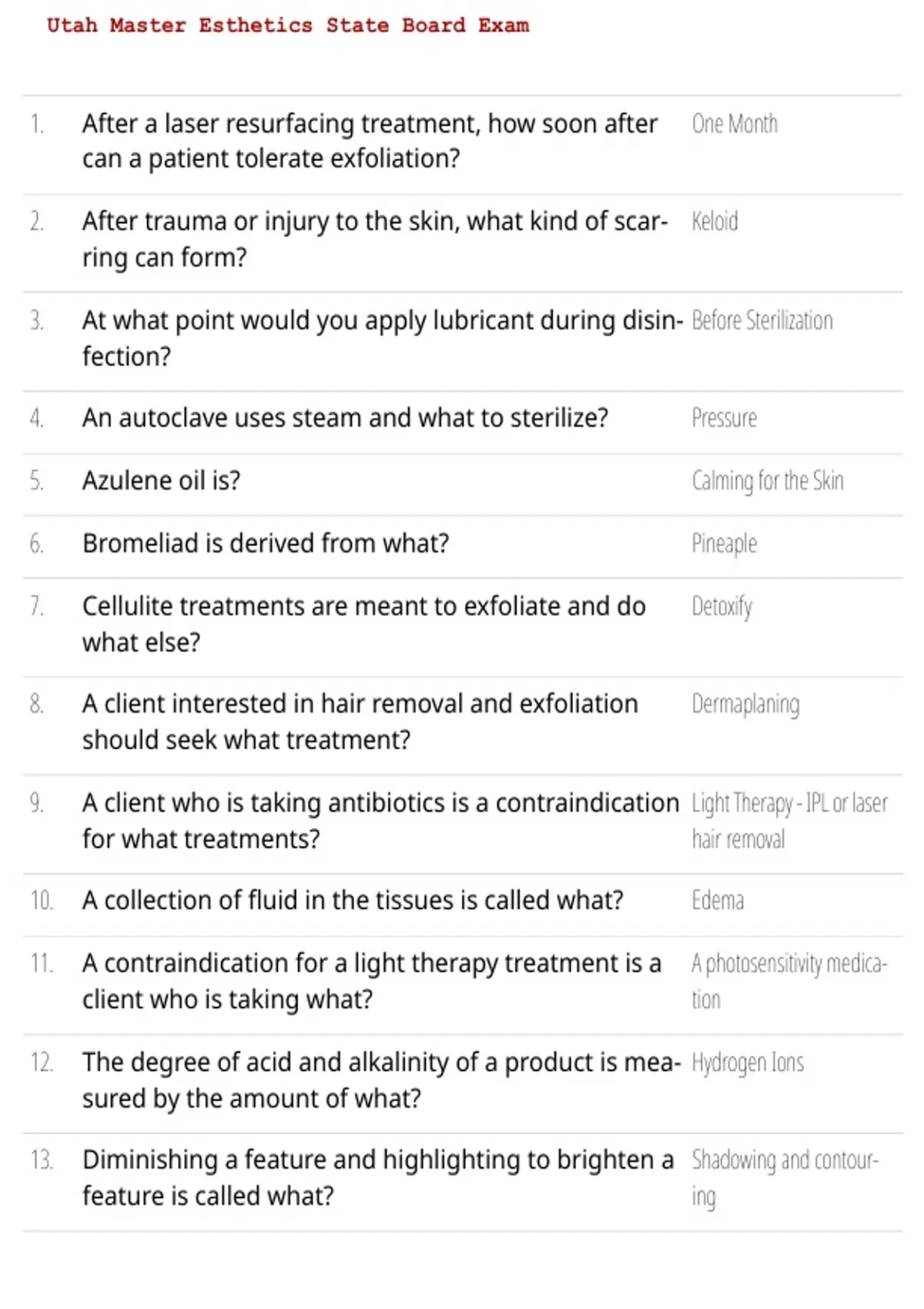Click the 'Before Sterilization' answer
Screen dimensions: 924x1309
(762, 320)
